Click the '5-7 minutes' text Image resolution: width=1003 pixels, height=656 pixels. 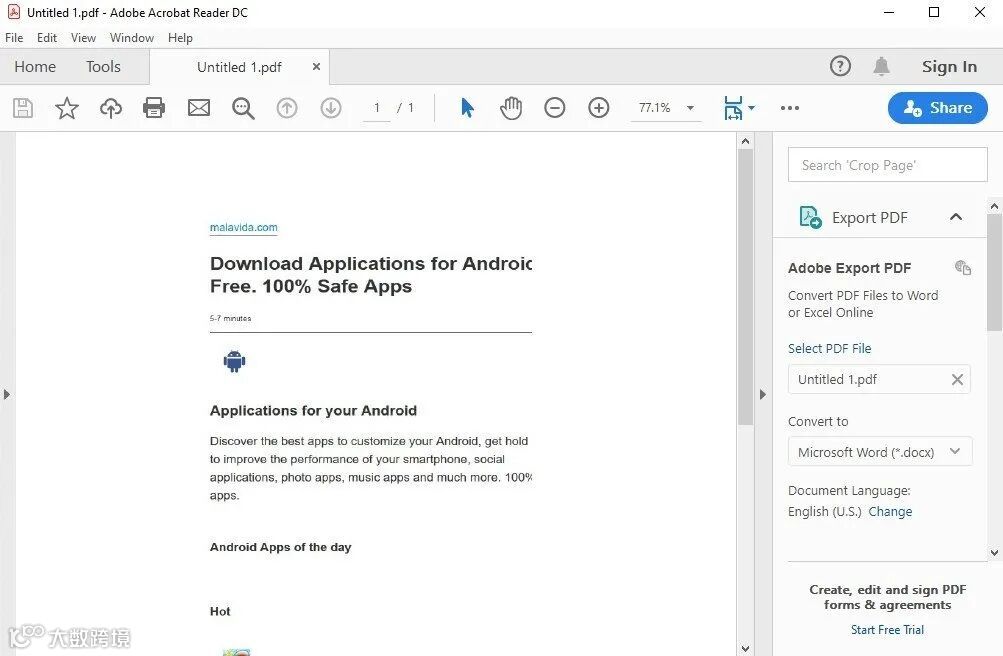point(230,318)
